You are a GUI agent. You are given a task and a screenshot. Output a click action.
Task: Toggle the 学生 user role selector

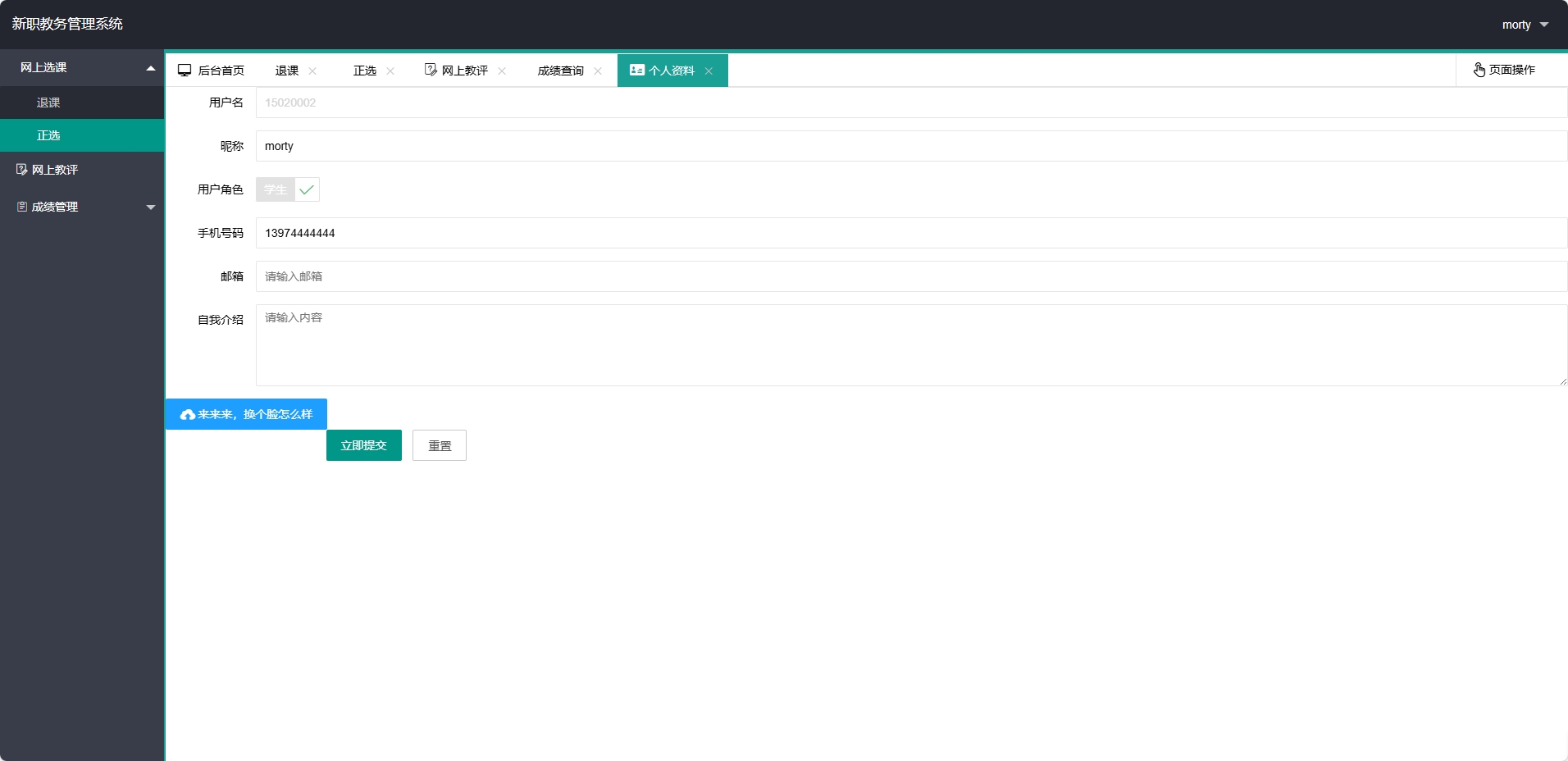[274, 189]
